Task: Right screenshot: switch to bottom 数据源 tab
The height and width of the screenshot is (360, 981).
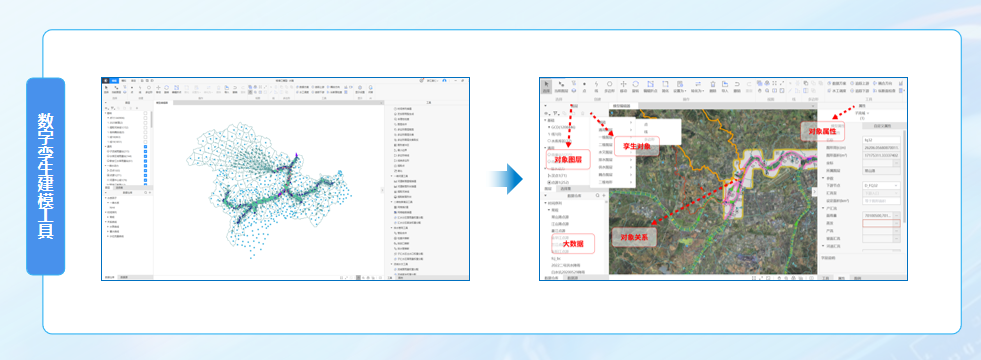Action: 572,277
